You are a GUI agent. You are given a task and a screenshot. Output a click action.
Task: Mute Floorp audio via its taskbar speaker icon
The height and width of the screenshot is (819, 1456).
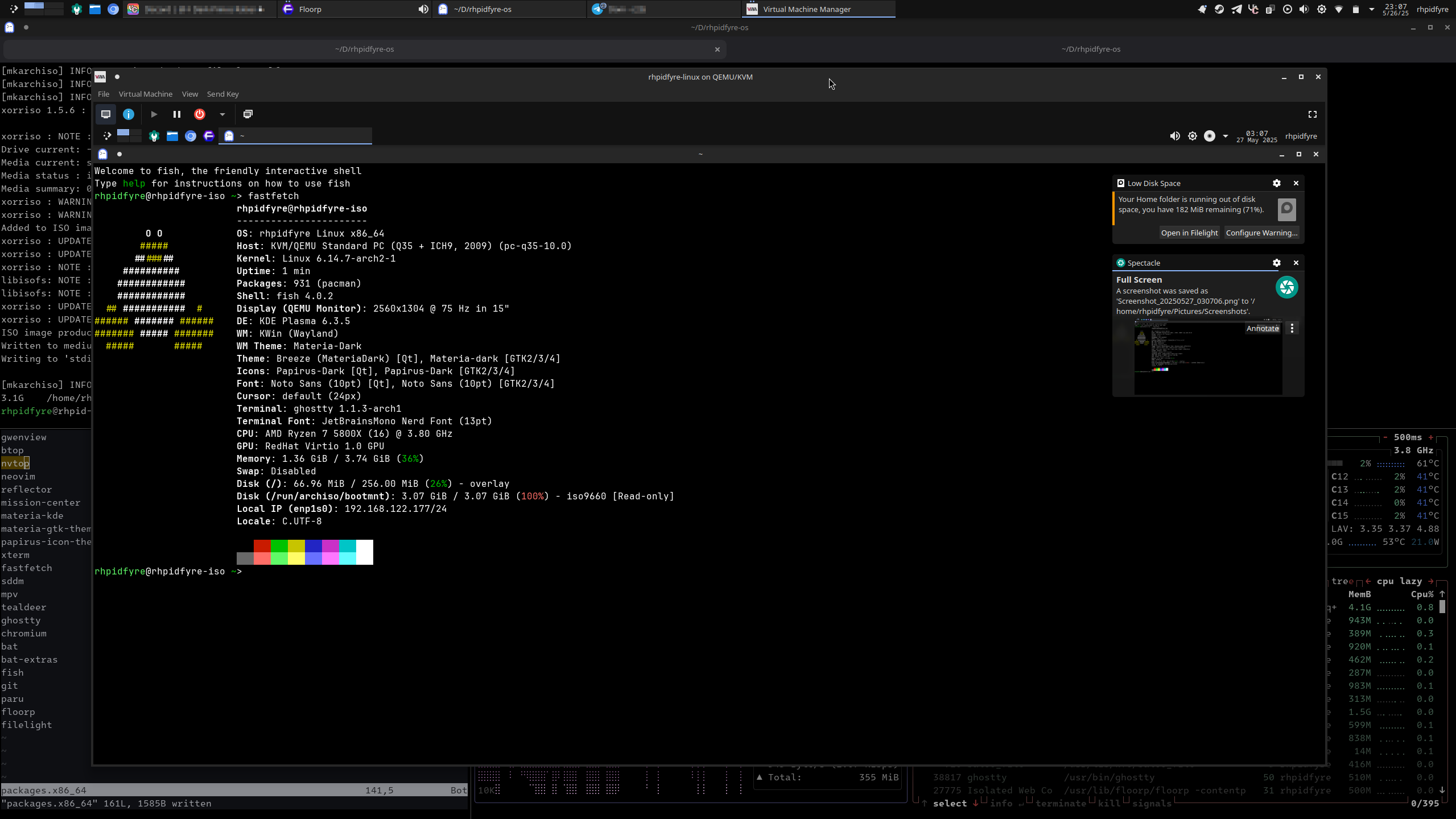click(x=423, y=9)
